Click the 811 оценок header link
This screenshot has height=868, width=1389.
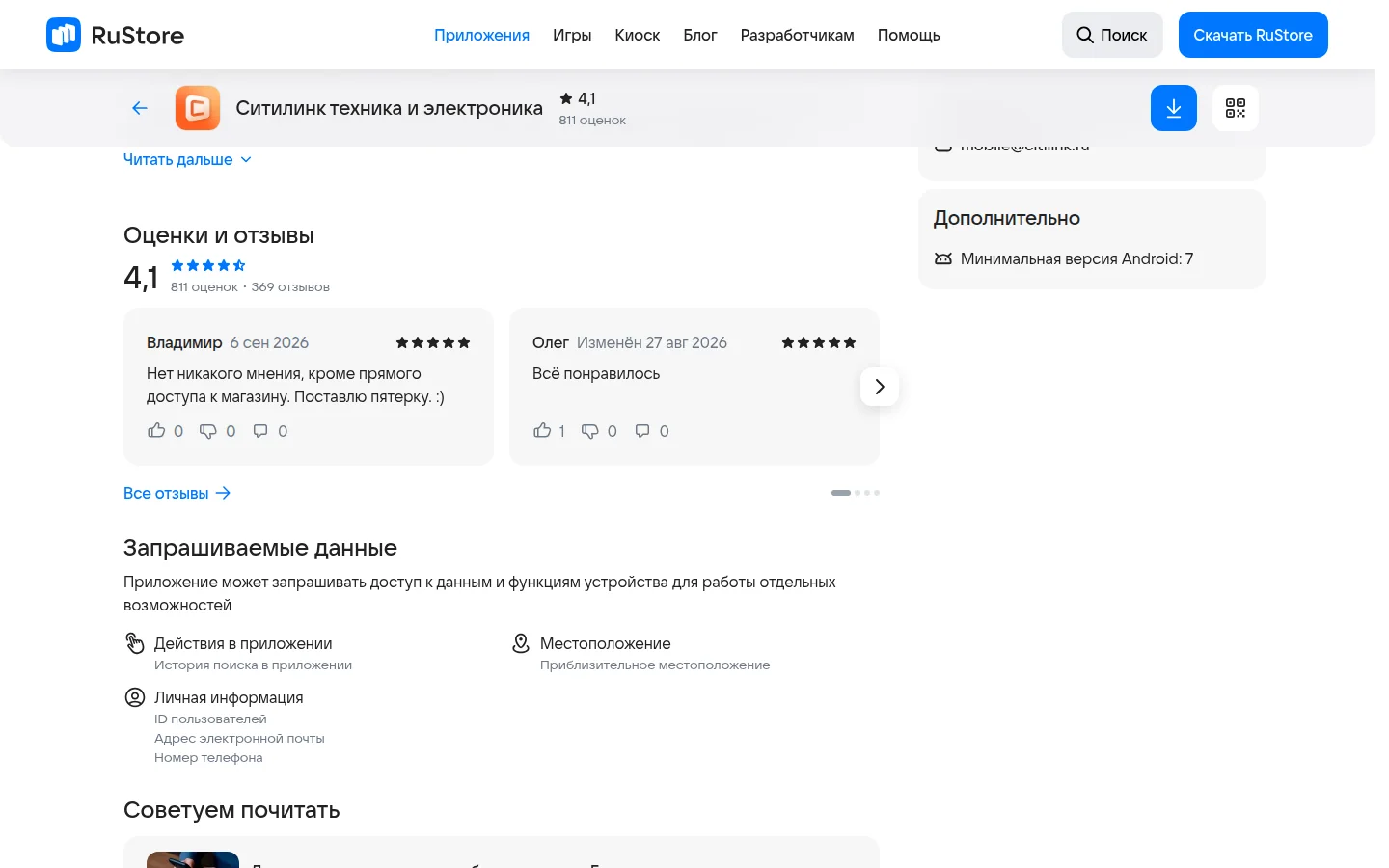point(592,120)
